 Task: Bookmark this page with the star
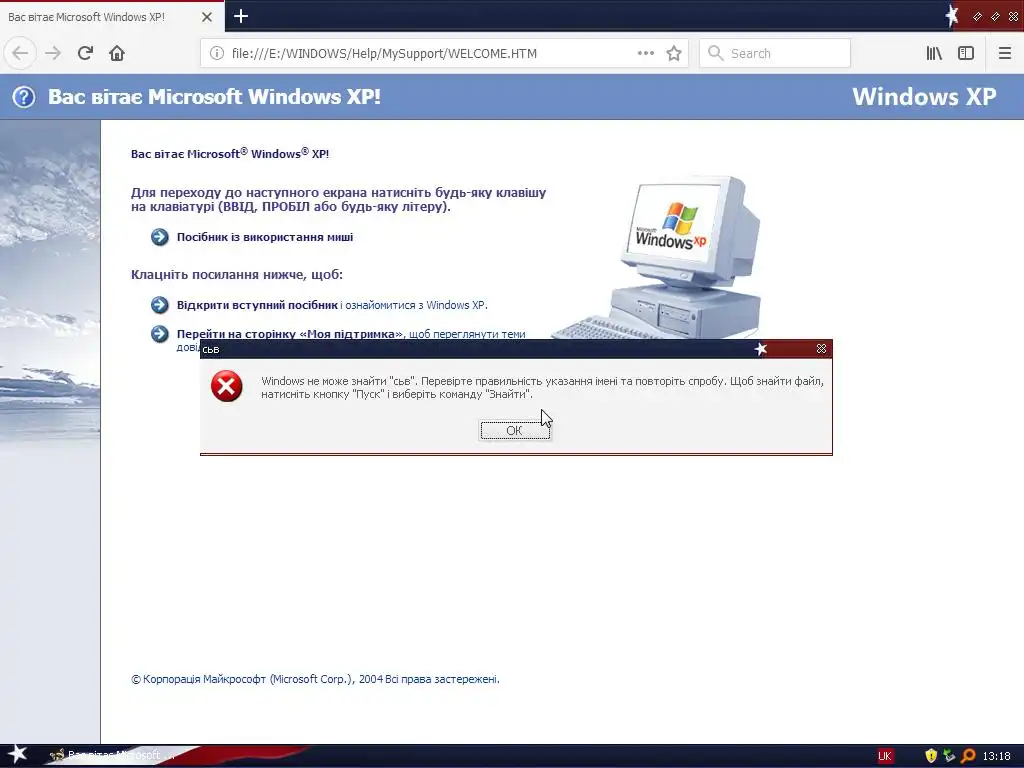point(674,53)
